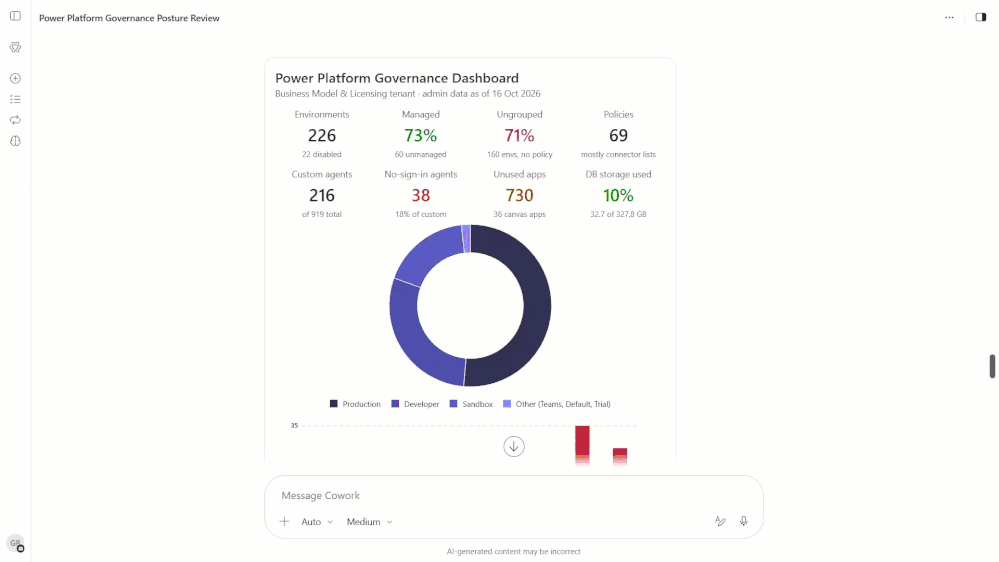This screenshot has height=562, width=999.
Task: Click the Managed value 73%
Action: [420, 135]
